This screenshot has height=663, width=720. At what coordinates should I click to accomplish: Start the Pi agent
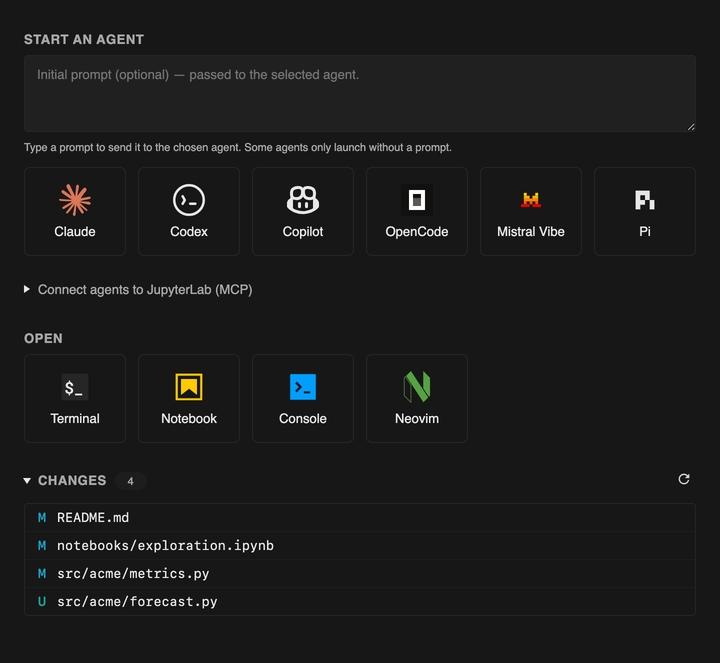click(645, 211)
